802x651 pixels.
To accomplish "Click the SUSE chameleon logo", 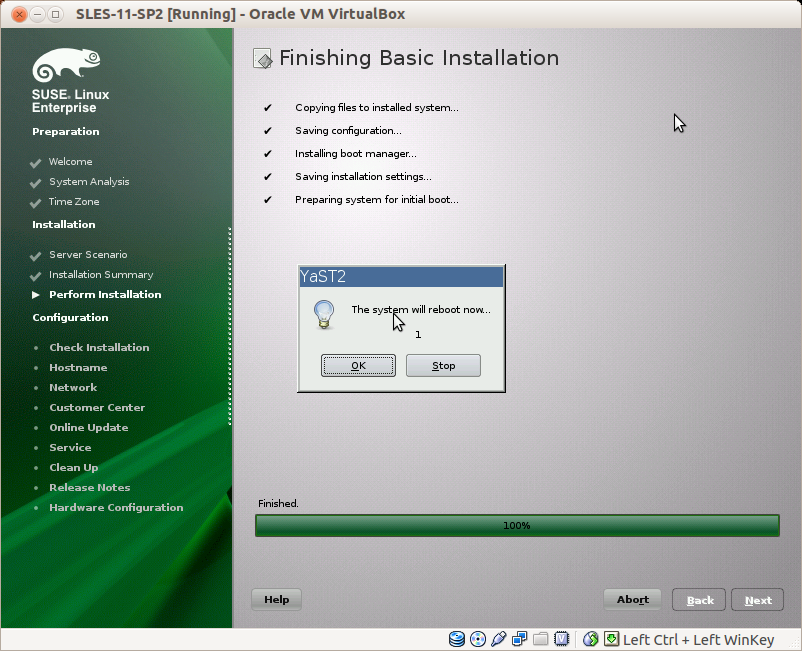I will click(x=66, y=65).
